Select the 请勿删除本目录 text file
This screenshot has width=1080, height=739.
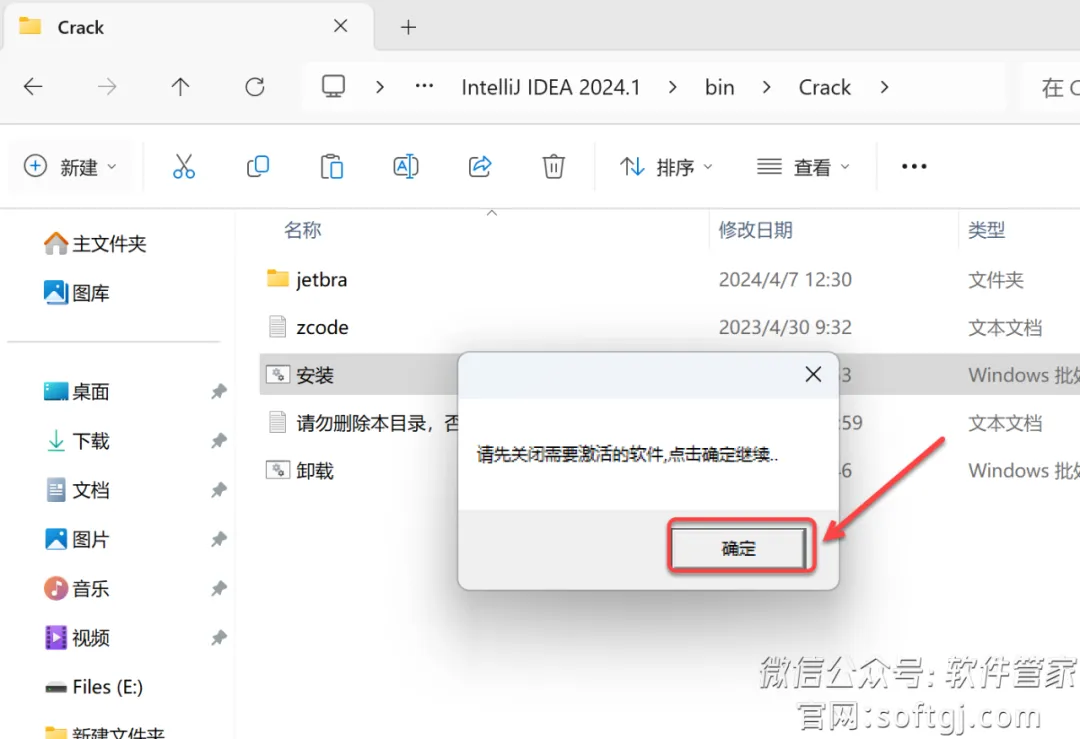point(377,423)
